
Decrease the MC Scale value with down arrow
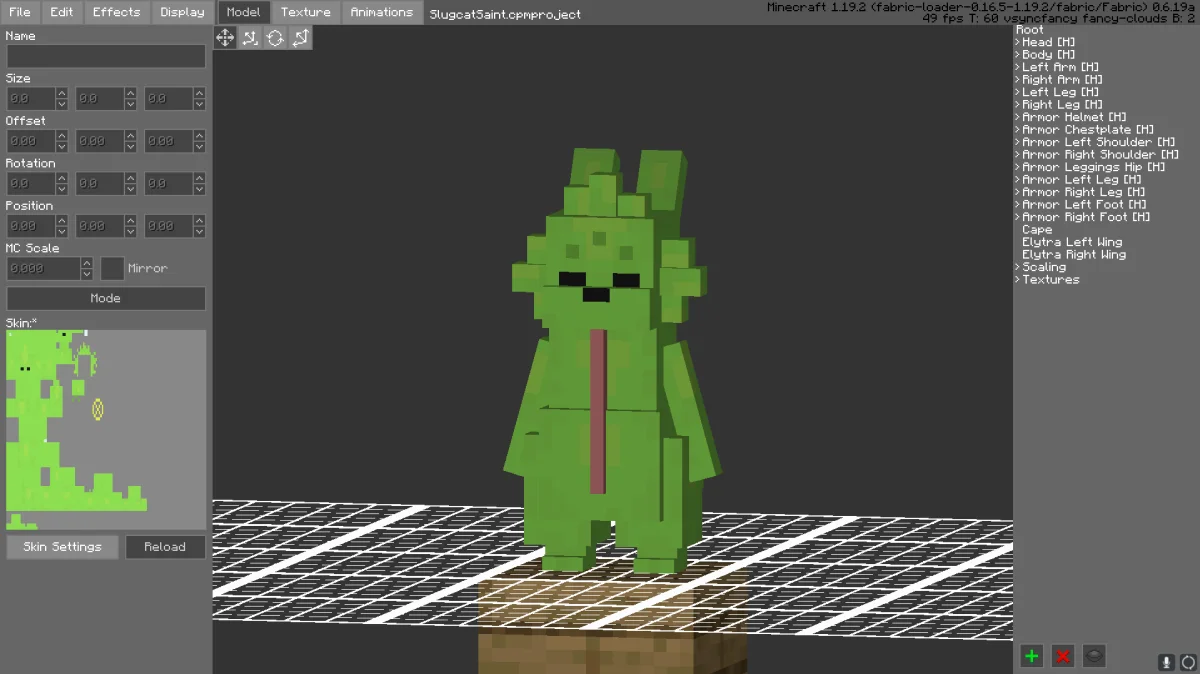[x=87, y=274]
